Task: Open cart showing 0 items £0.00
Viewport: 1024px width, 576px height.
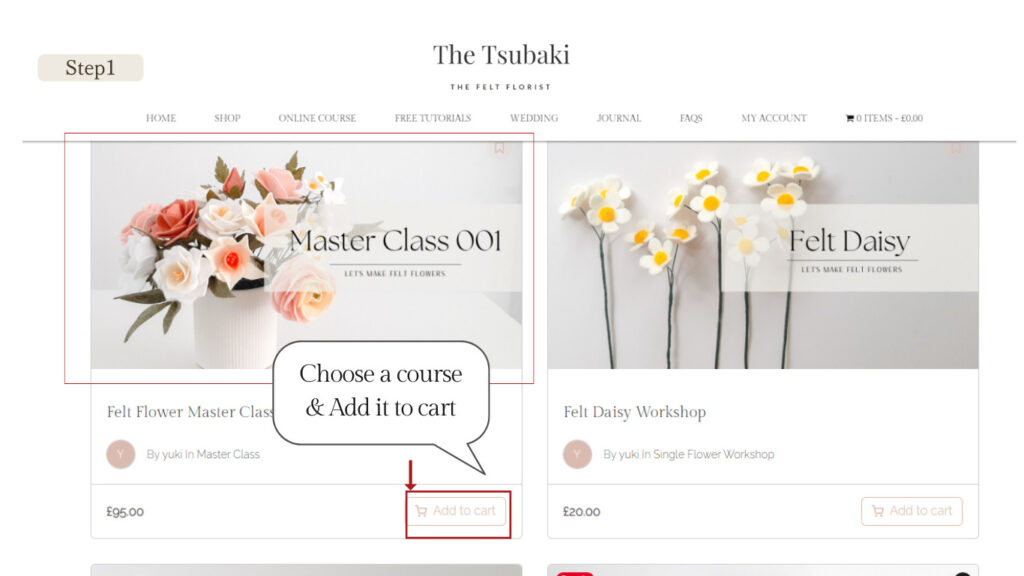Action: tap(884, 118)
